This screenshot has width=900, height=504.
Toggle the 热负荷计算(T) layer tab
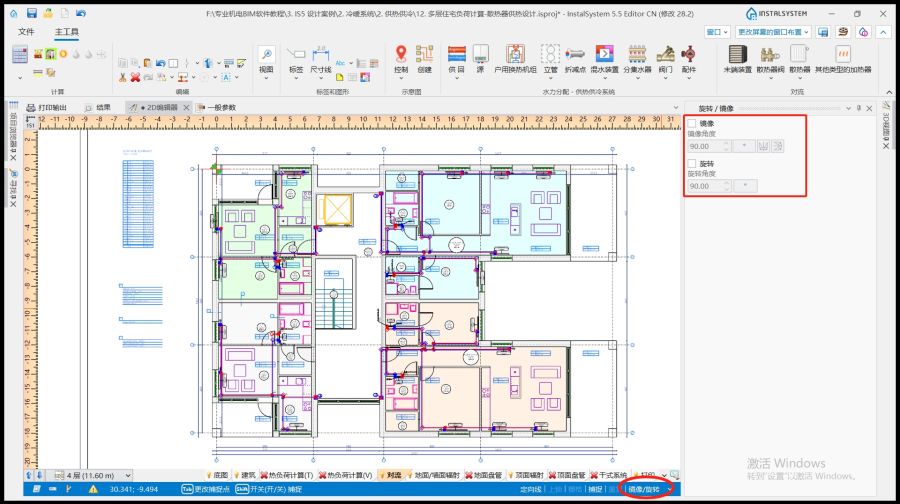(x=286, y=475)
